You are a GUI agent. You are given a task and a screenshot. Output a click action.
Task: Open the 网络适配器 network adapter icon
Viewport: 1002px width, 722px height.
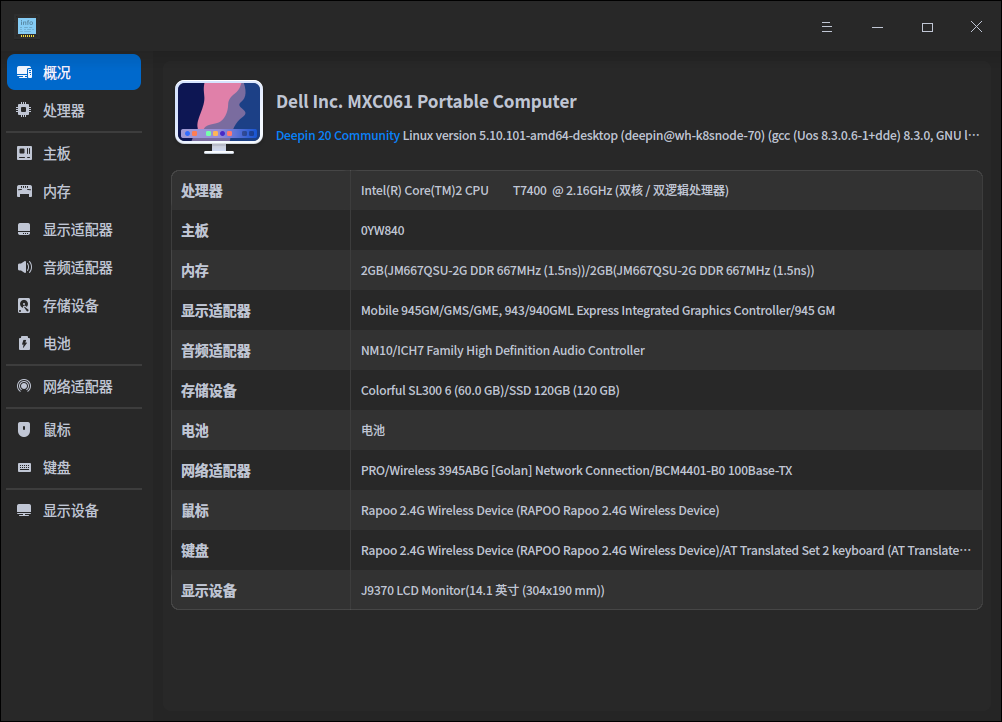23,386
